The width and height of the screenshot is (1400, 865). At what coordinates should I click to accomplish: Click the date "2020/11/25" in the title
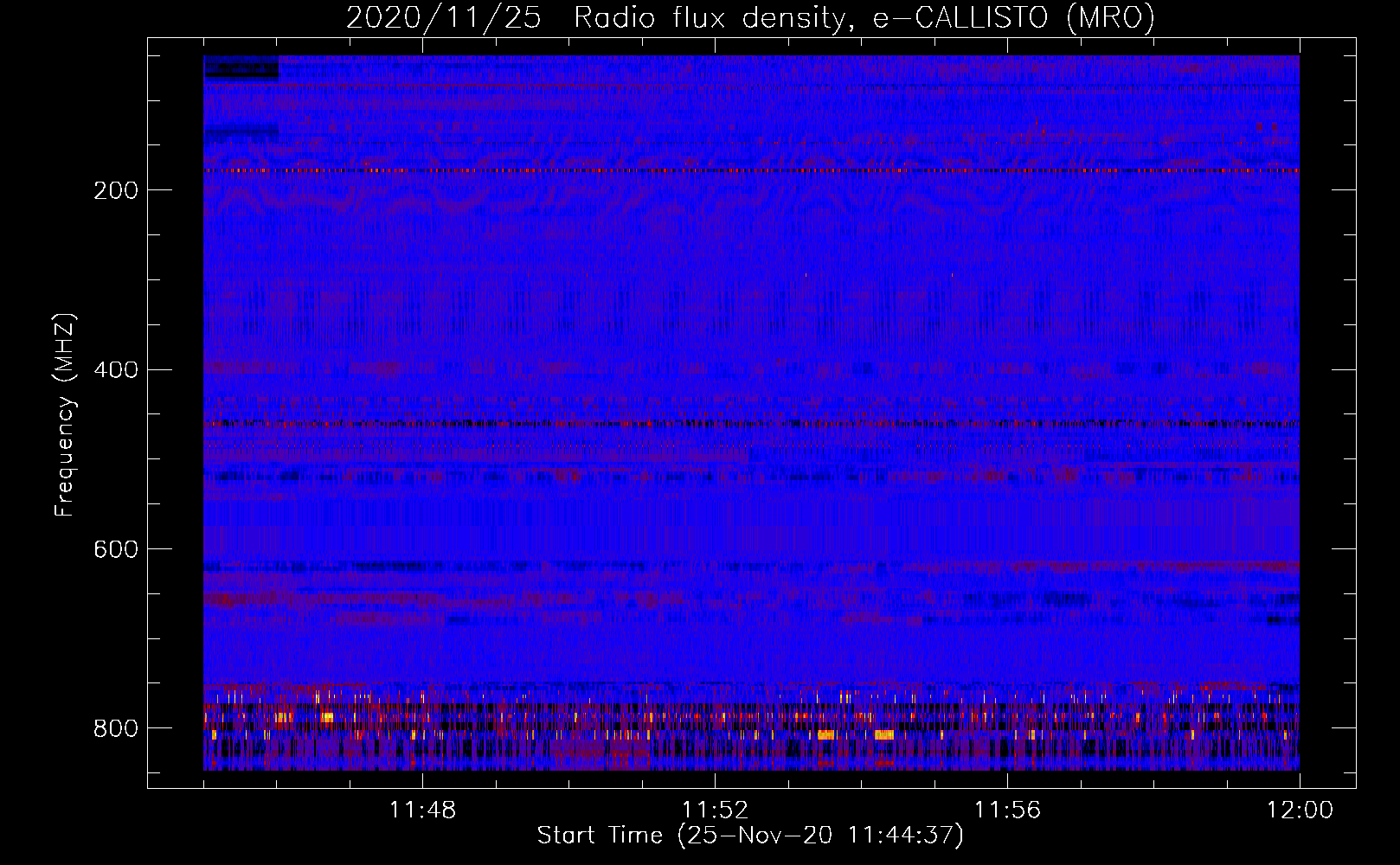point(444,17)
